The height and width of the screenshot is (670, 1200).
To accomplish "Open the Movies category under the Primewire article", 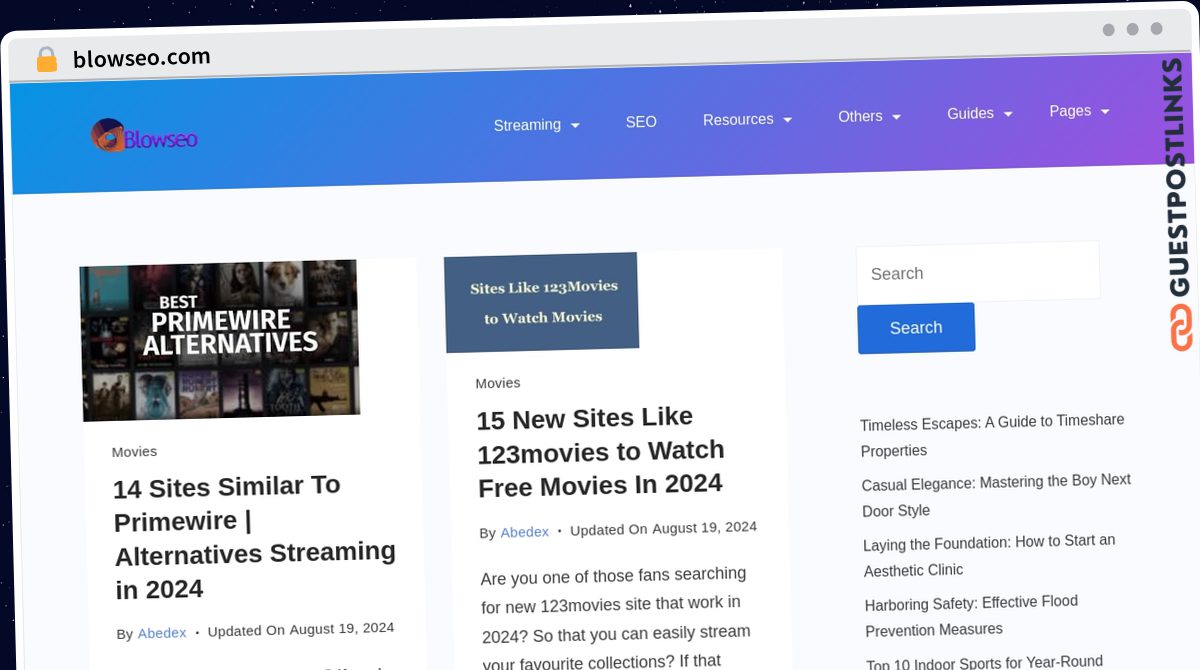I will (134, 451).
